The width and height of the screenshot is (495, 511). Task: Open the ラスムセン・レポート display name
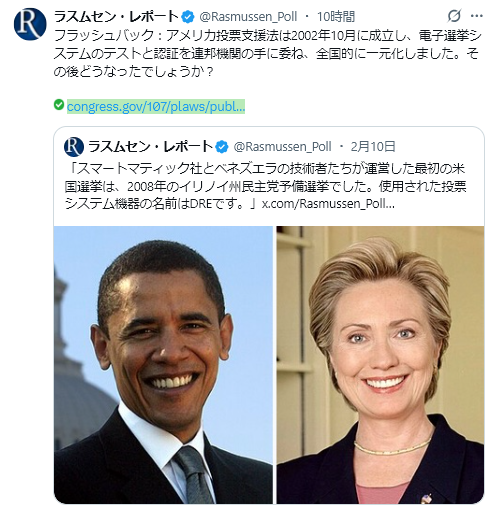tap(116, 16)
